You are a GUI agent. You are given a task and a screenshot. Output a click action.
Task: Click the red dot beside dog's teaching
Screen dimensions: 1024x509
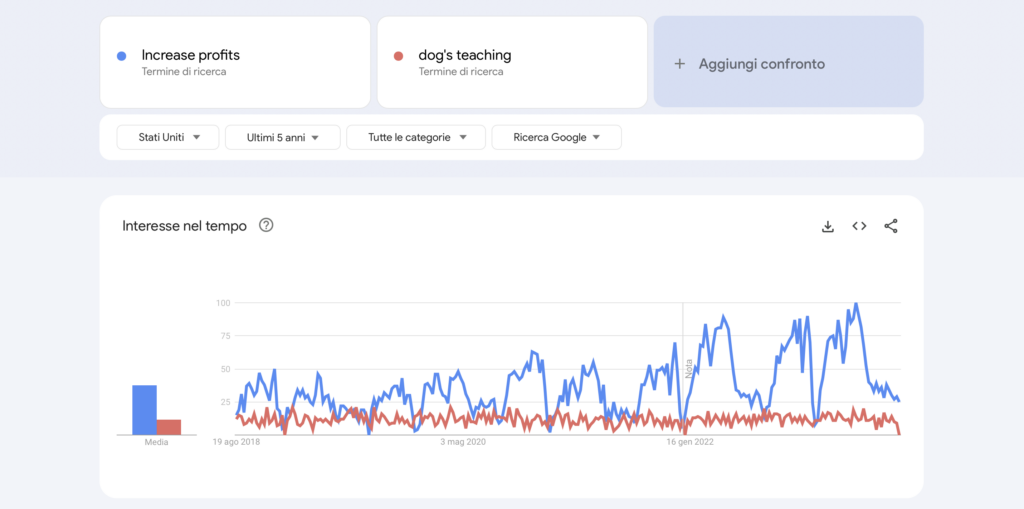click(x=398, y=56)
